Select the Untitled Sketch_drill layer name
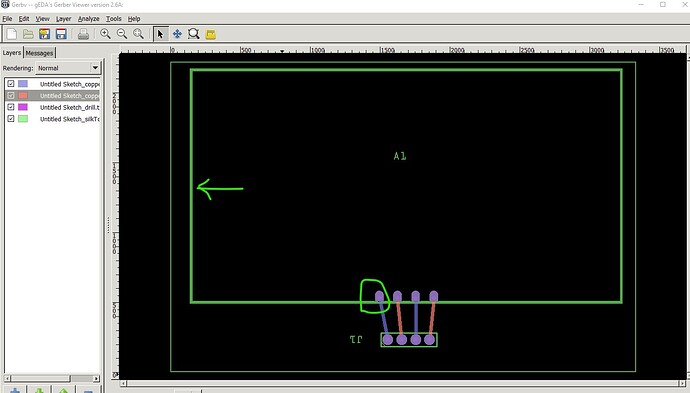This screenshot has height=393, width=690. click(x=70, y=107)
